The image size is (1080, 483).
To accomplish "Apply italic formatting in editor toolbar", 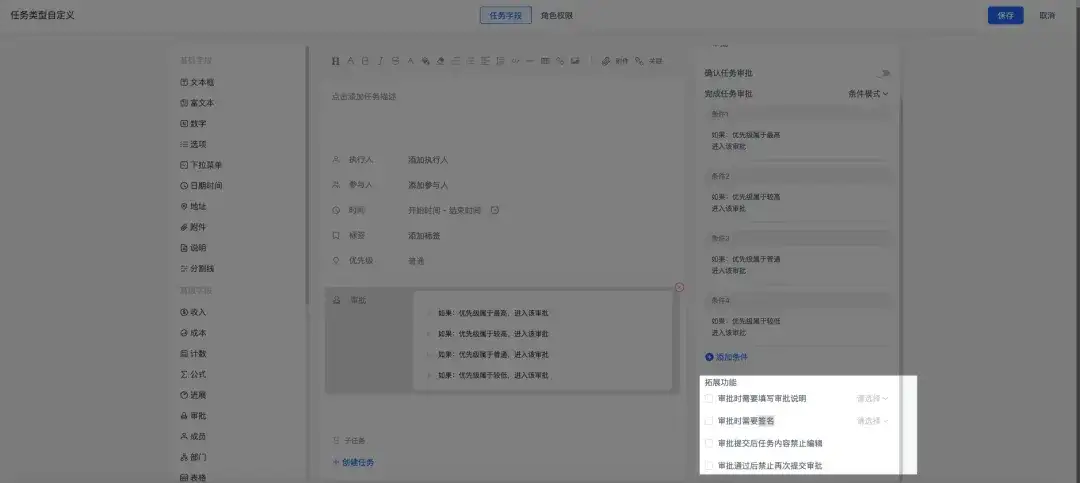I will click(380, 61).
